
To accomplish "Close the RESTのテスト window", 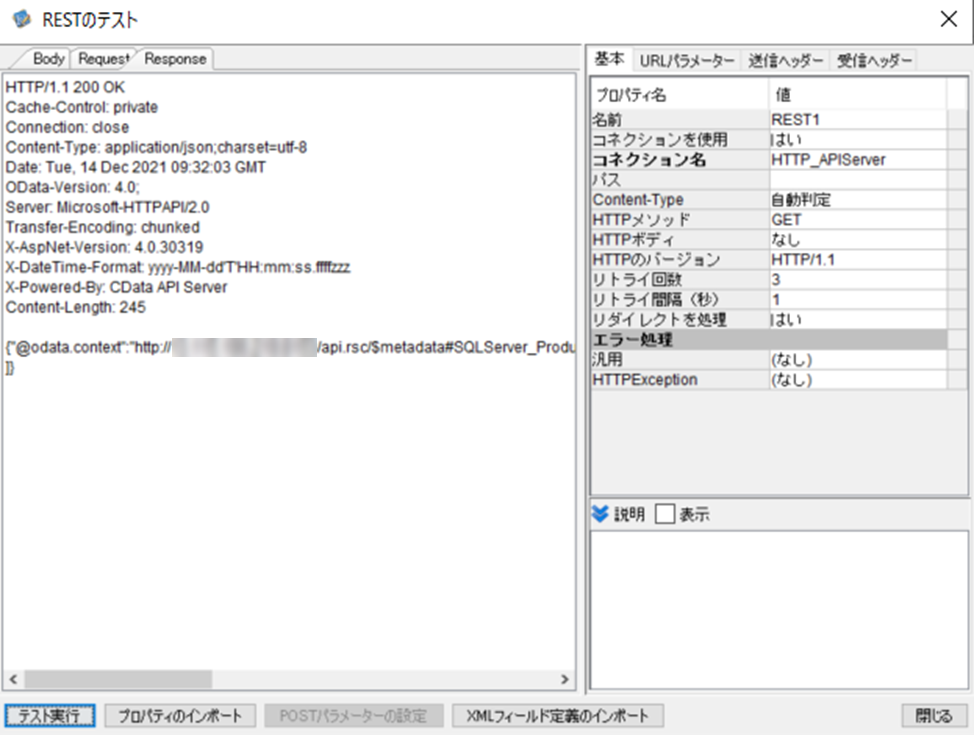I will point(949,19).
